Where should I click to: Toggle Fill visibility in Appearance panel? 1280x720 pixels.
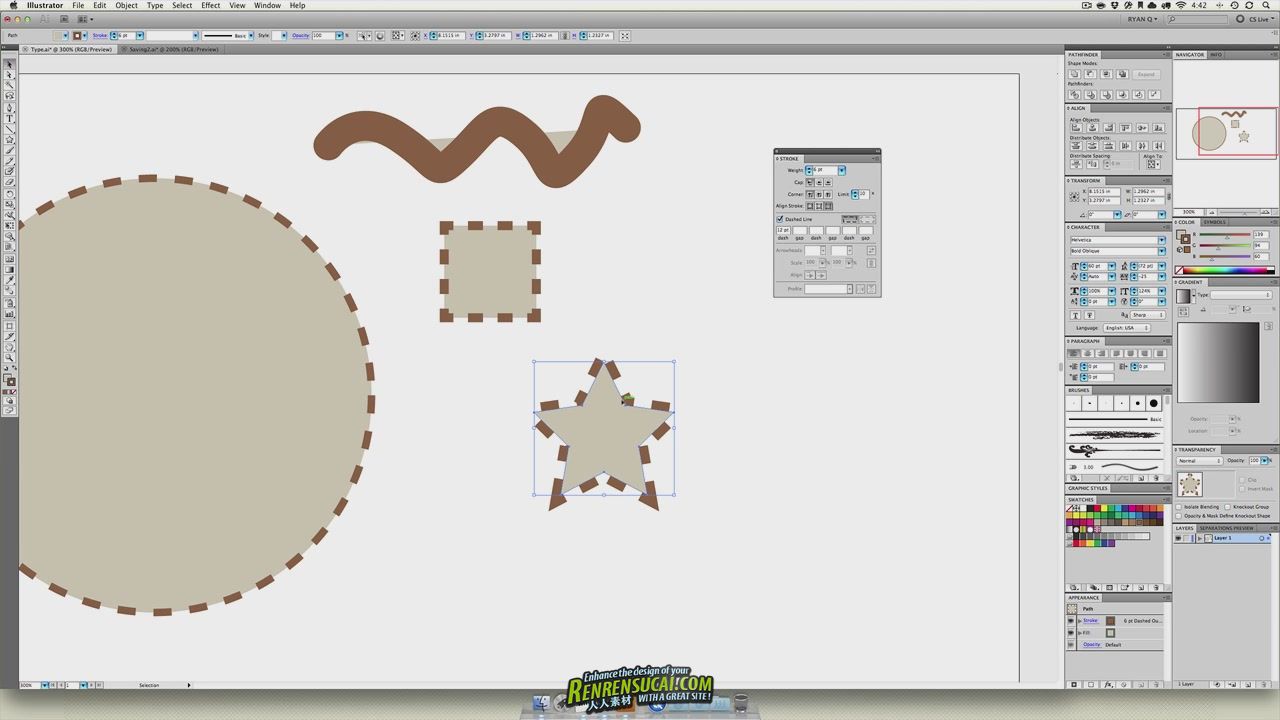tap(1071, 633)
